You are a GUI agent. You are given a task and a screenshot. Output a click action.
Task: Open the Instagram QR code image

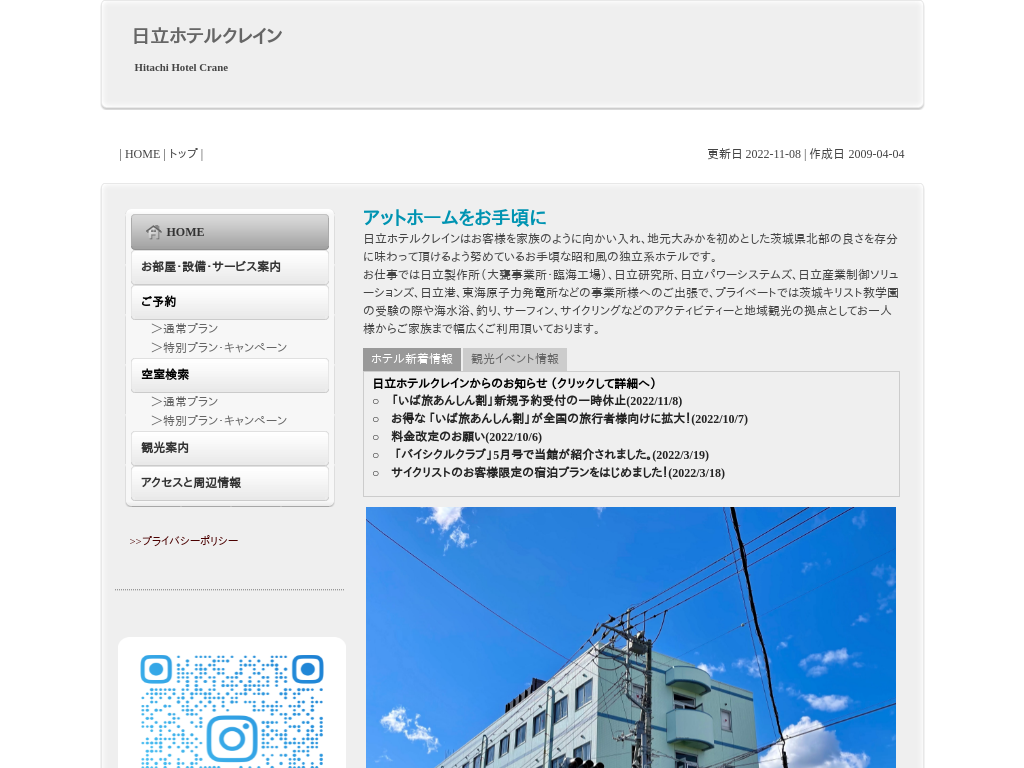click(232, 703)
